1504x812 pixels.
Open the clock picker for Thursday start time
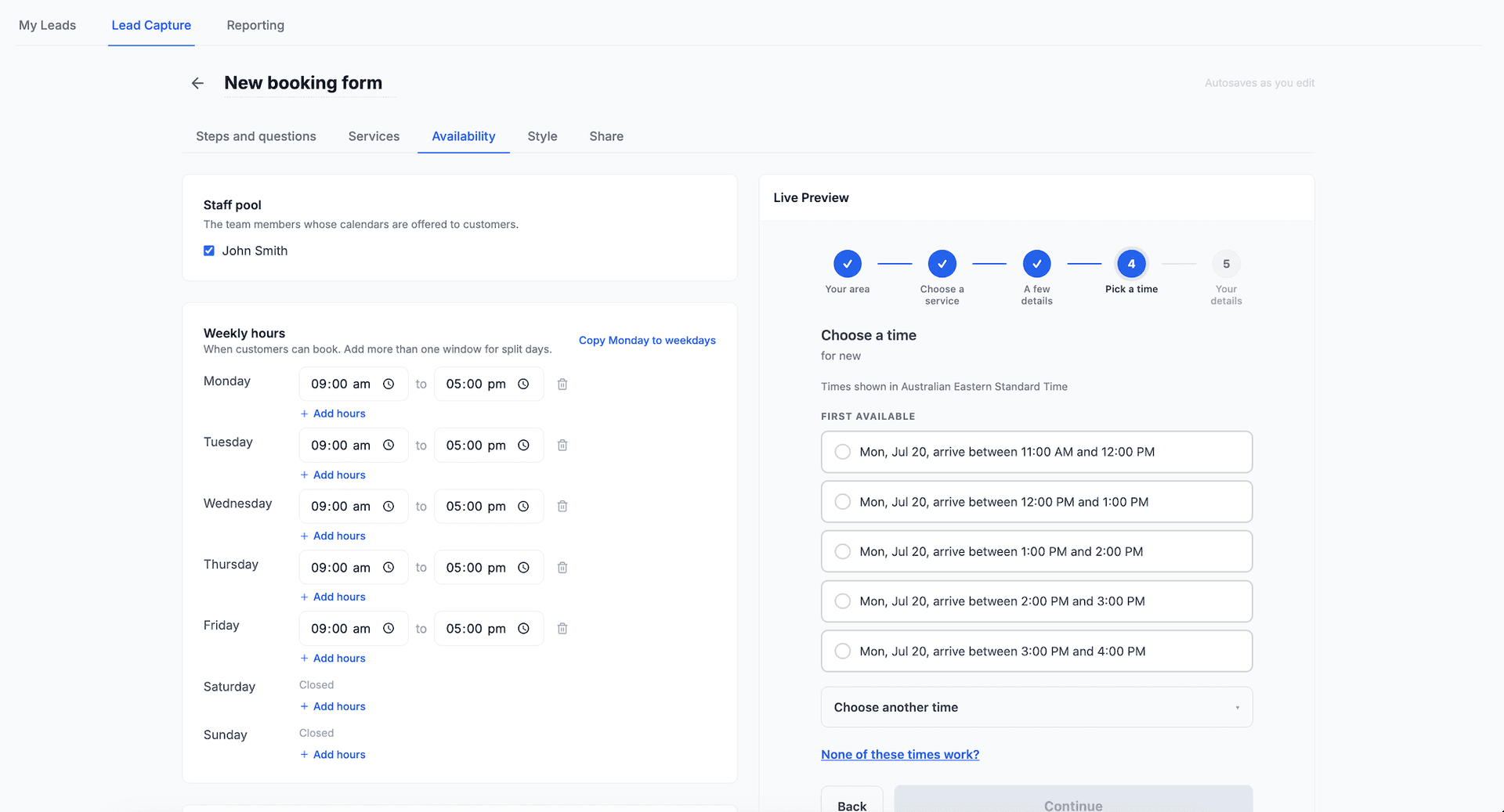389,567
